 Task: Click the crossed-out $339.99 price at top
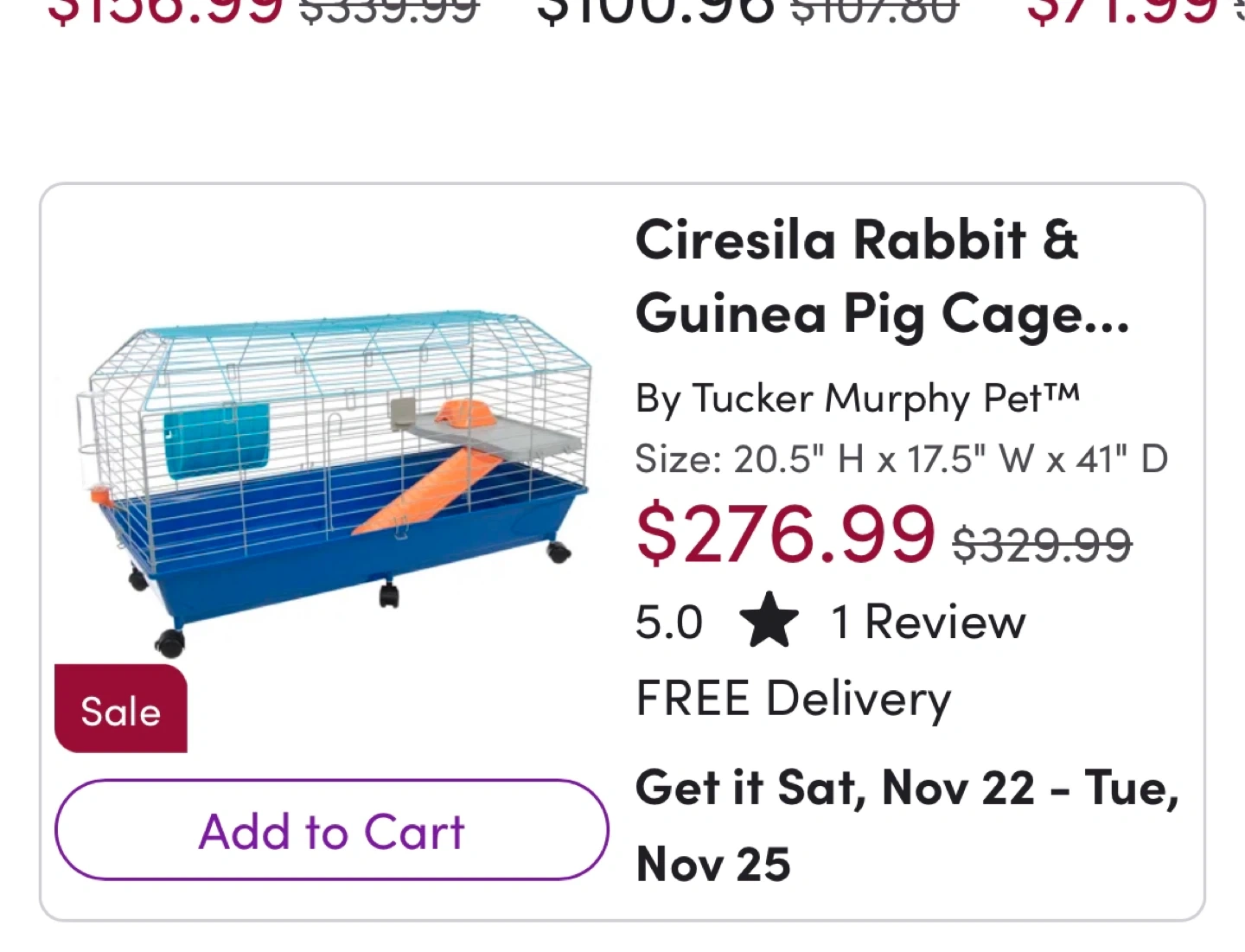pos(388,10)
